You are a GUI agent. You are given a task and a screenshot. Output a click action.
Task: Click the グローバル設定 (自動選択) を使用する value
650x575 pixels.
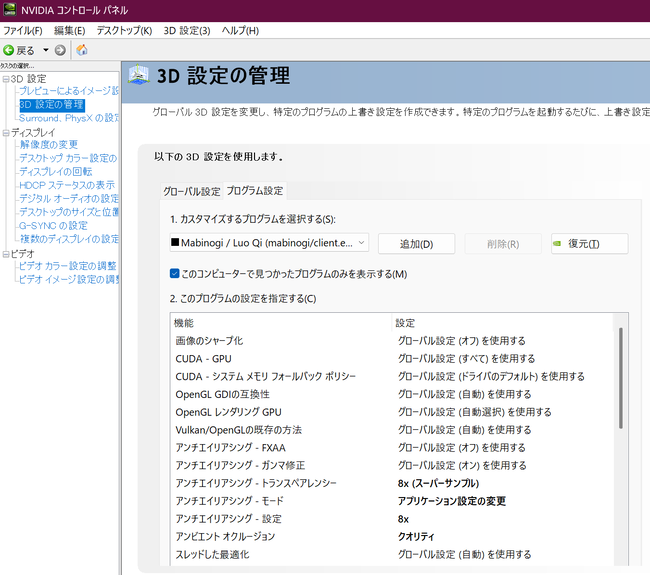click(475, 412)
